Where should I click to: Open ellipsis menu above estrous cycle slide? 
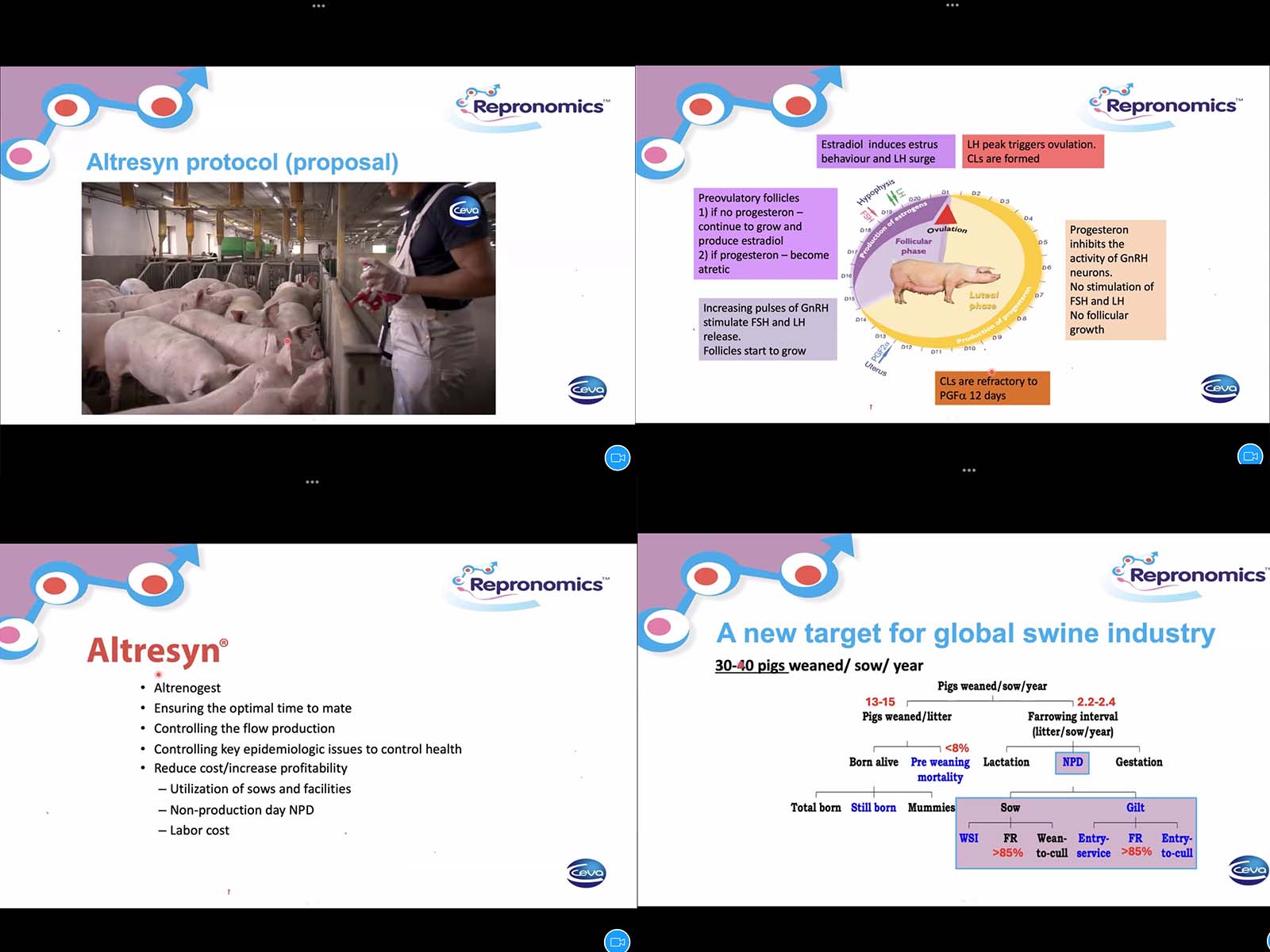click(x=952, y=6)
